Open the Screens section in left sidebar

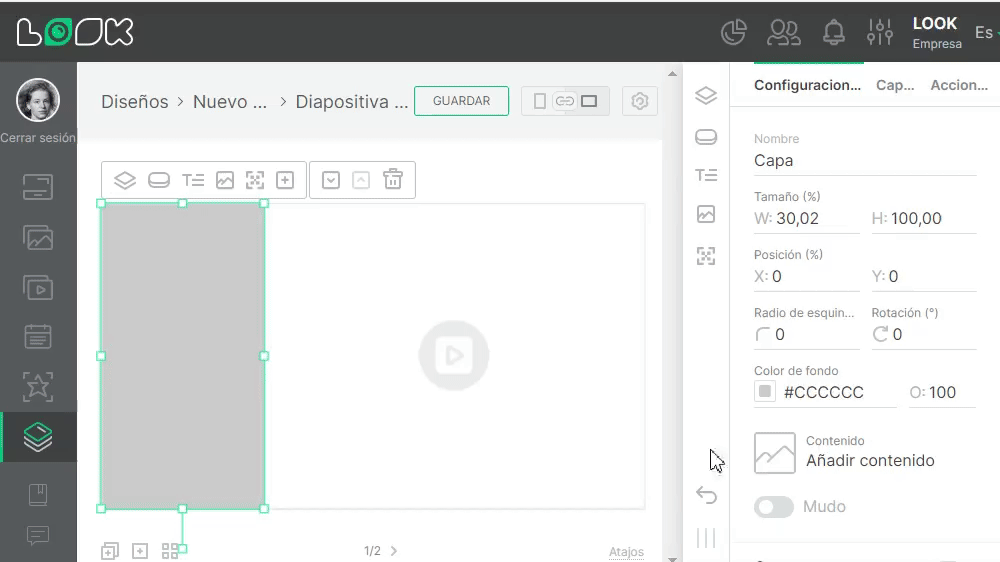click(x=38, y=187)
